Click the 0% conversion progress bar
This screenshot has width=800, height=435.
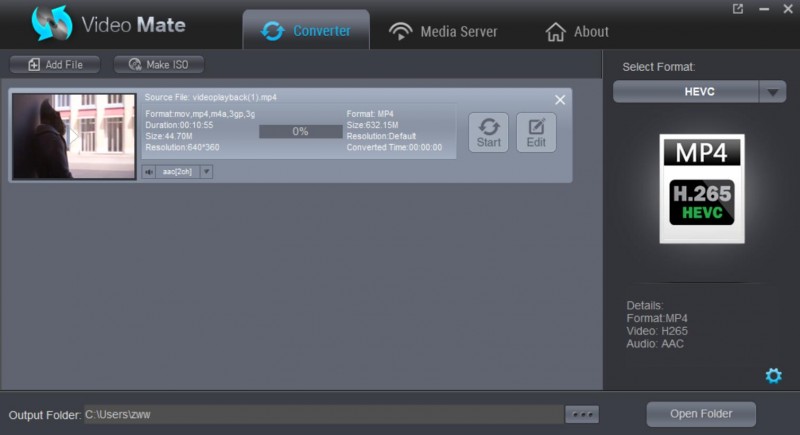[300, 132]
